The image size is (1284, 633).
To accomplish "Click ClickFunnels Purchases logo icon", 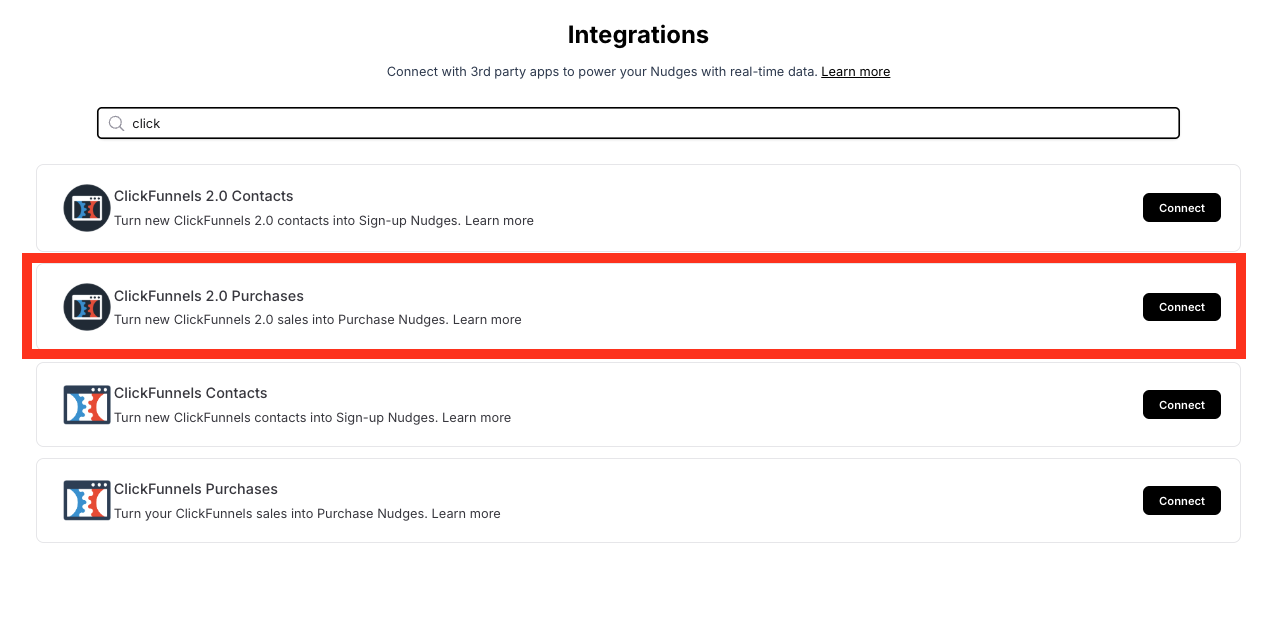I will (x=87, y=501).
